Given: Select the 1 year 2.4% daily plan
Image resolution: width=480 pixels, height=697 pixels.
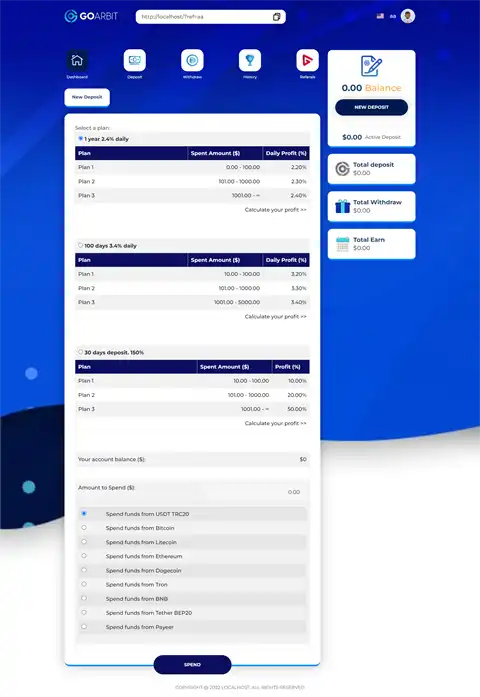Looking at the screenshot, I should coord(80,139).
